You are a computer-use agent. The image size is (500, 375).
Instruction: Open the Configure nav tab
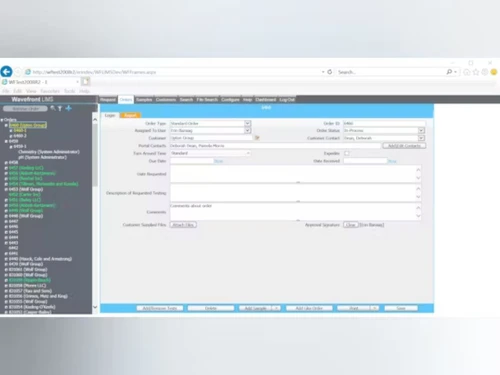[230, 100]
